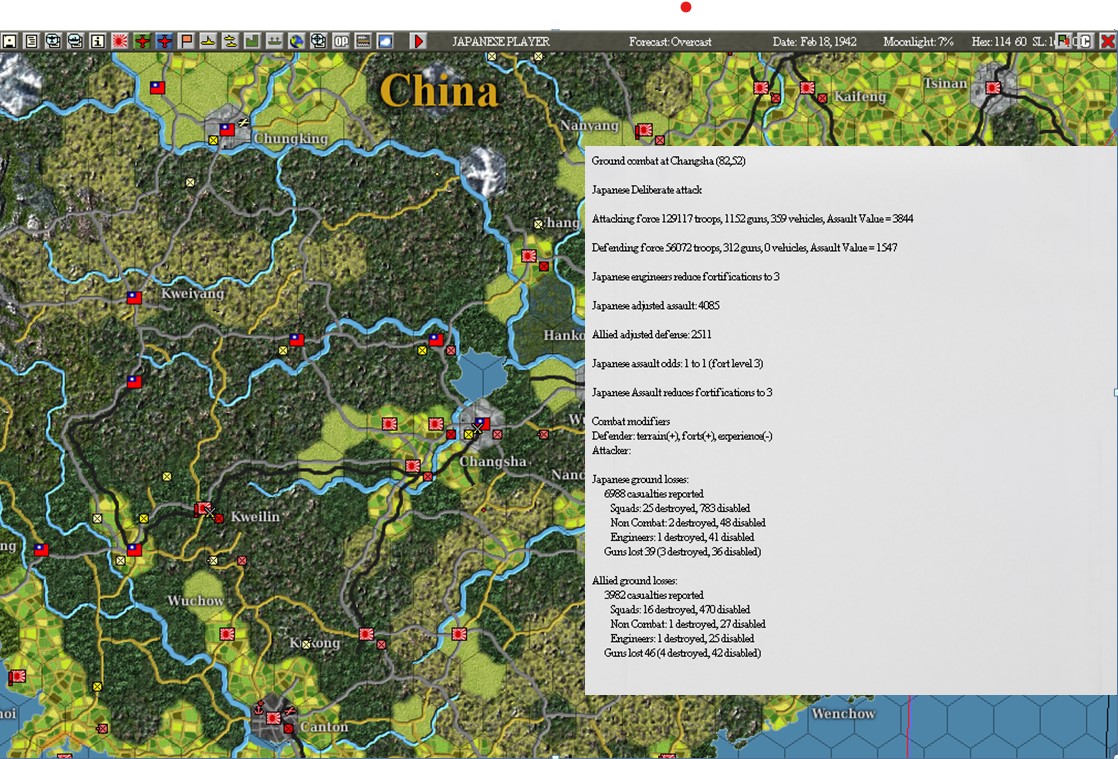Click the Wenchow label on the coast

(x=843, y=713)
